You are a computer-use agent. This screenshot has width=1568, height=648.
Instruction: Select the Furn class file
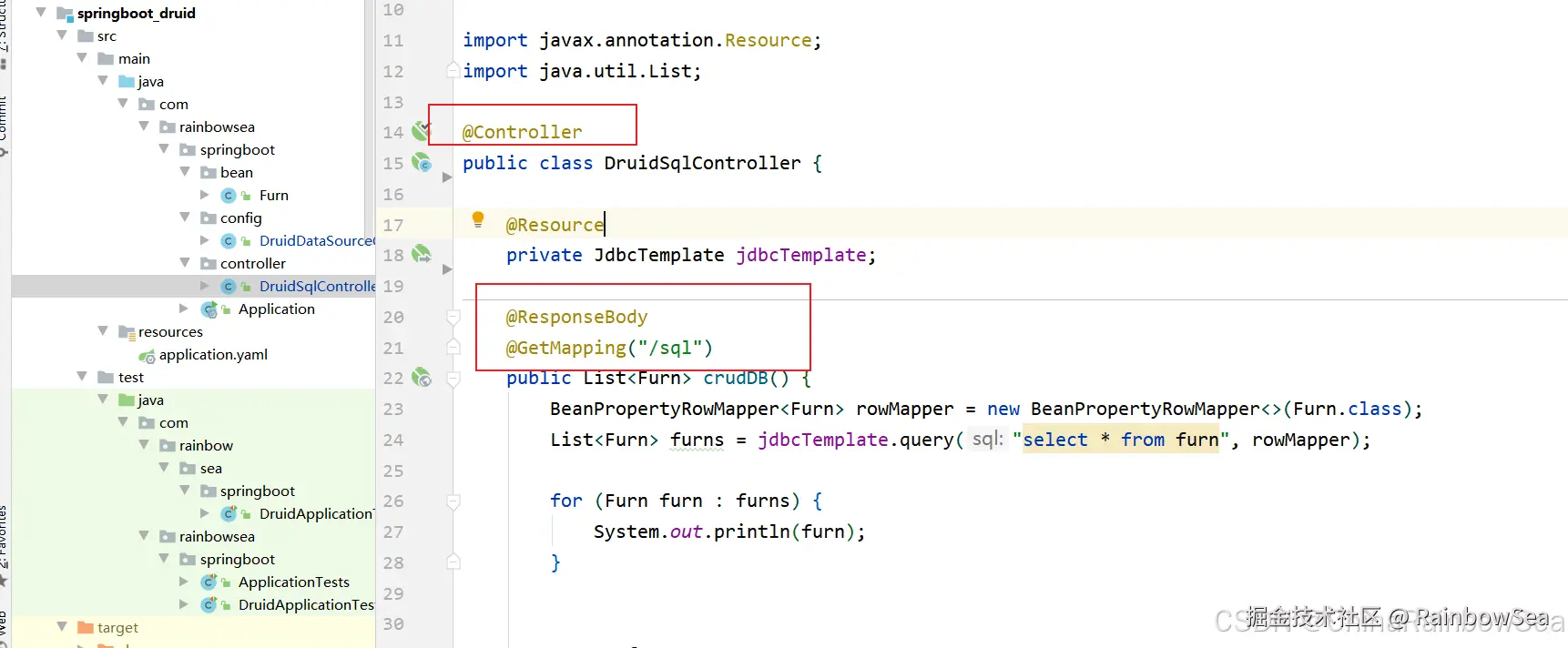tap(273, 195)
